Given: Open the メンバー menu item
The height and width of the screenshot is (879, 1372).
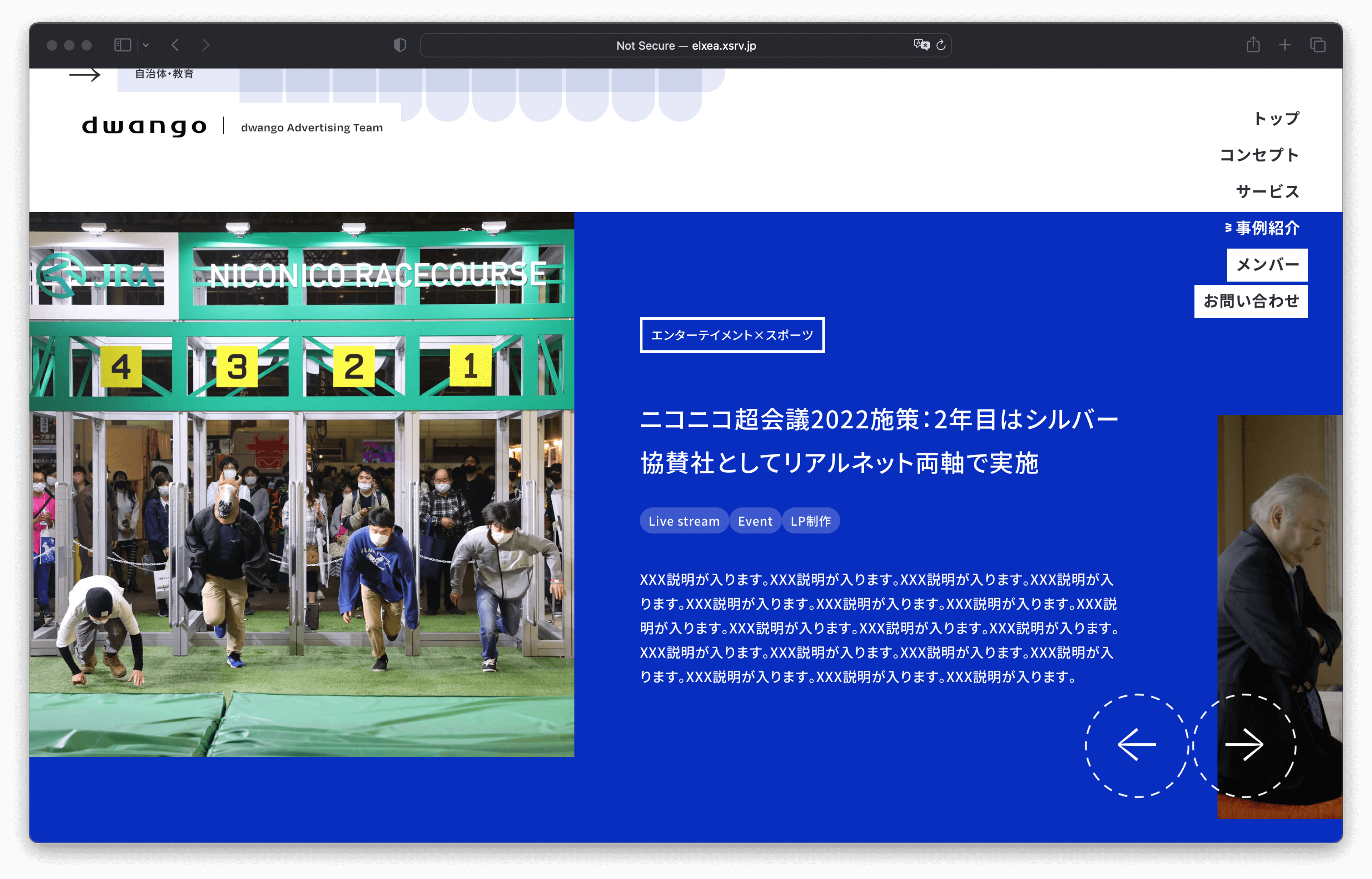Looking at the screenshot, I should [1267, 265].
